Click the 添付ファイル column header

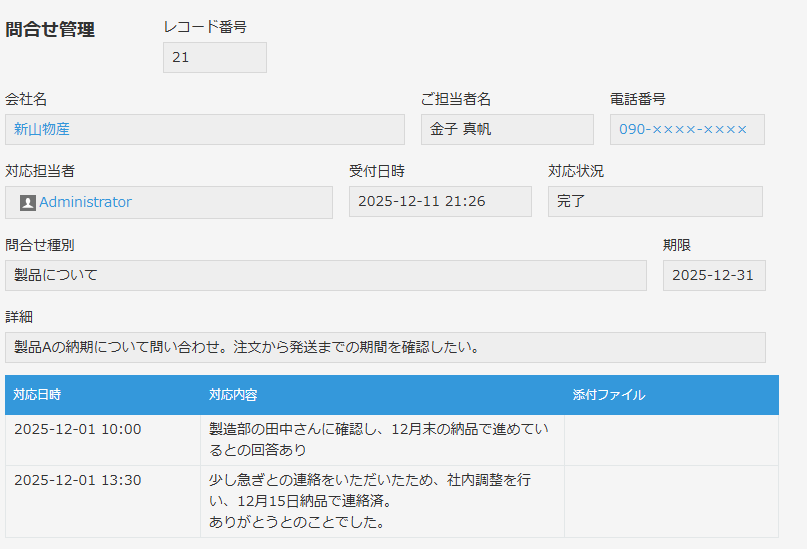click(x=609, y=395)
